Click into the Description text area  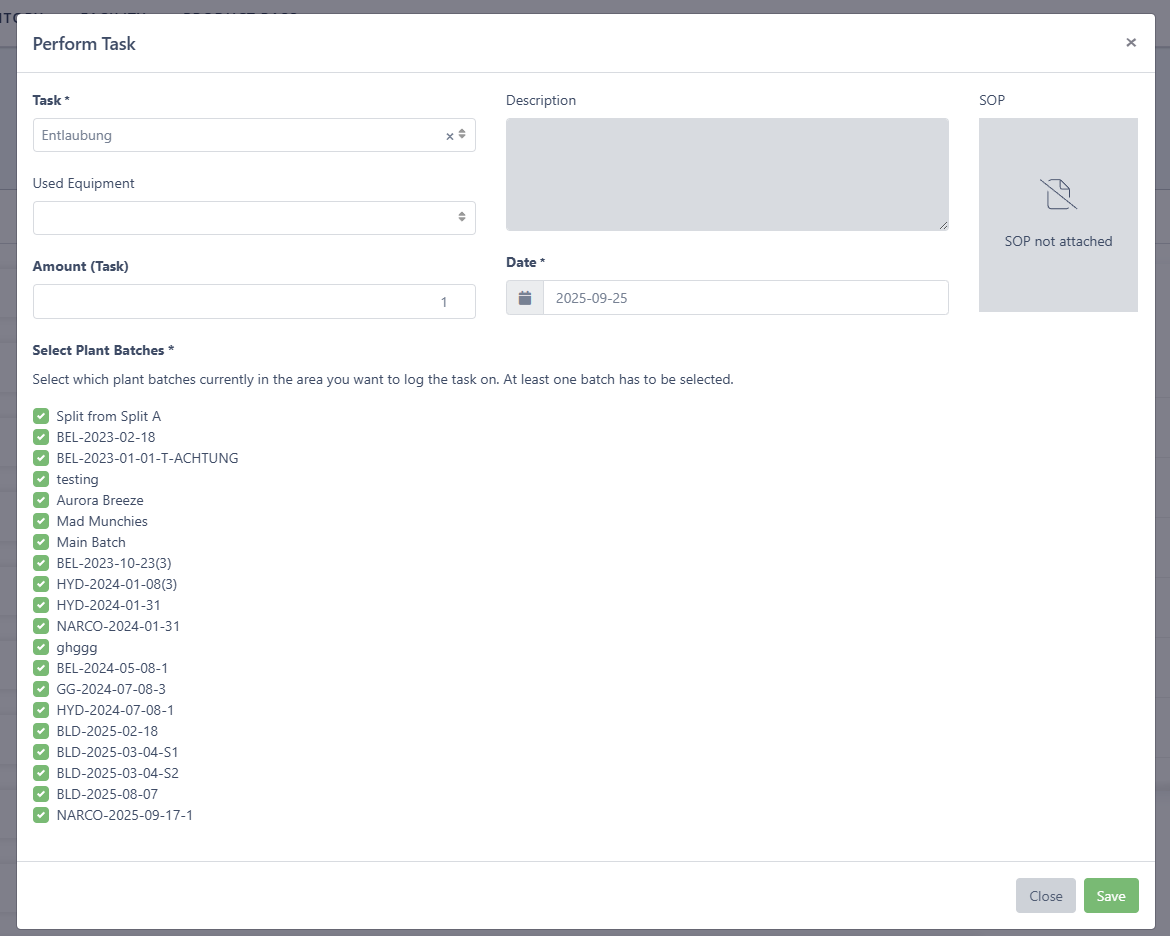click(x=727, y=174)
